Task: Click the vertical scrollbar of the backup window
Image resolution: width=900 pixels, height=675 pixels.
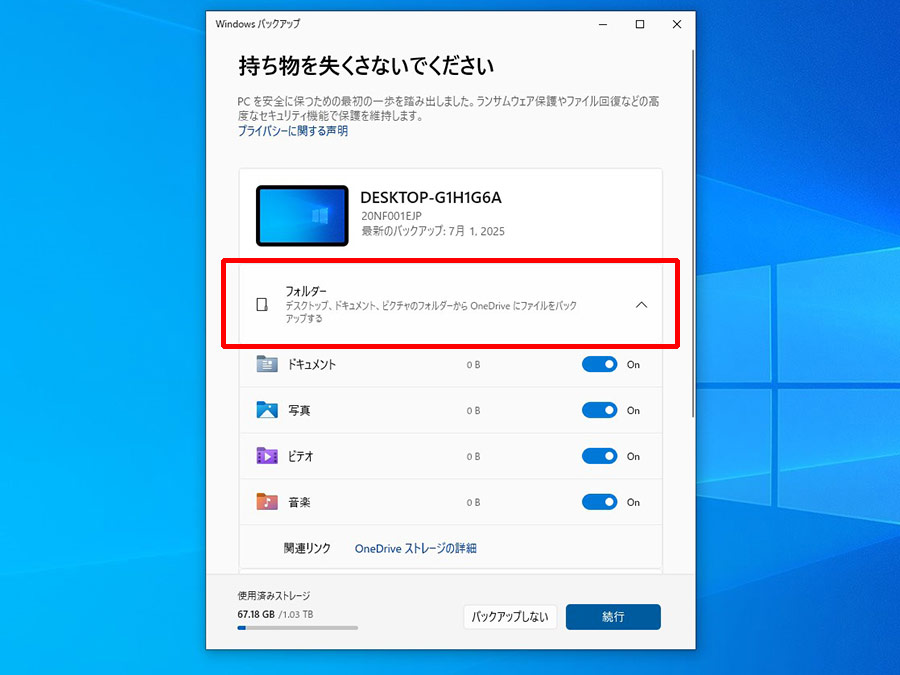Action: [693, 234]
